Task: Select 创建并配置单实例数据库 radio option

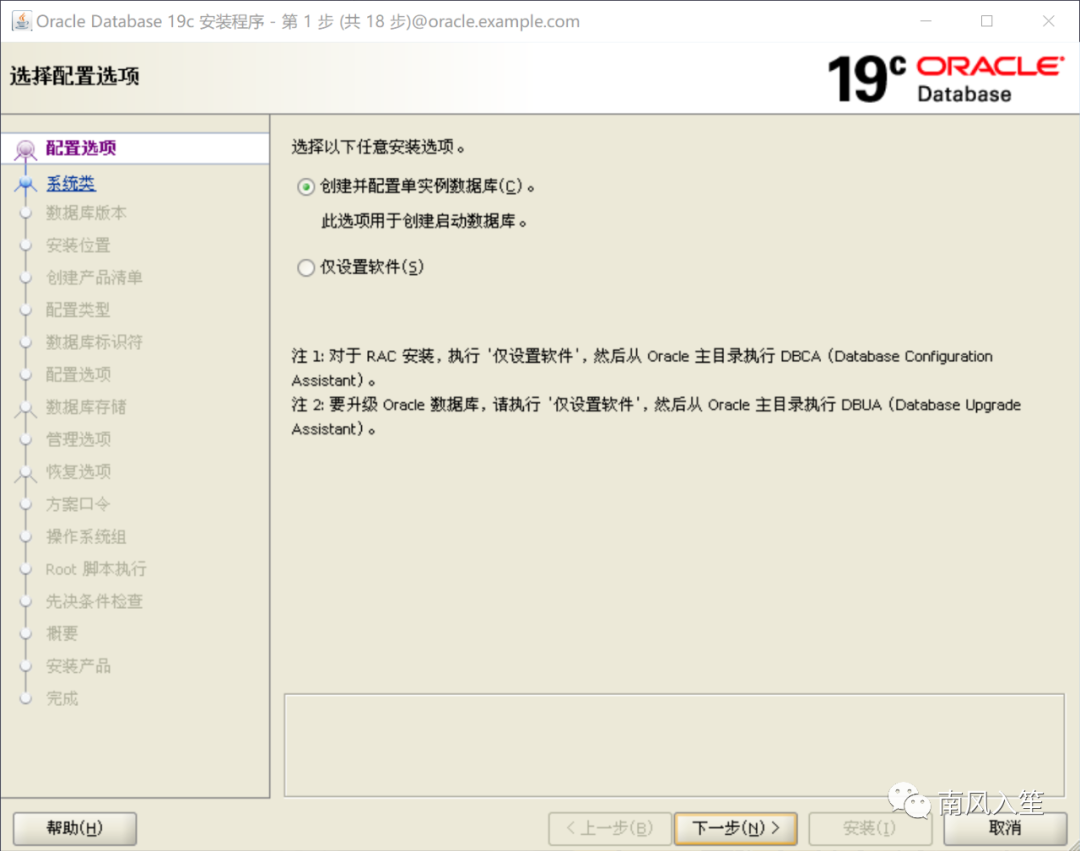Action: (x=306, y=187)
